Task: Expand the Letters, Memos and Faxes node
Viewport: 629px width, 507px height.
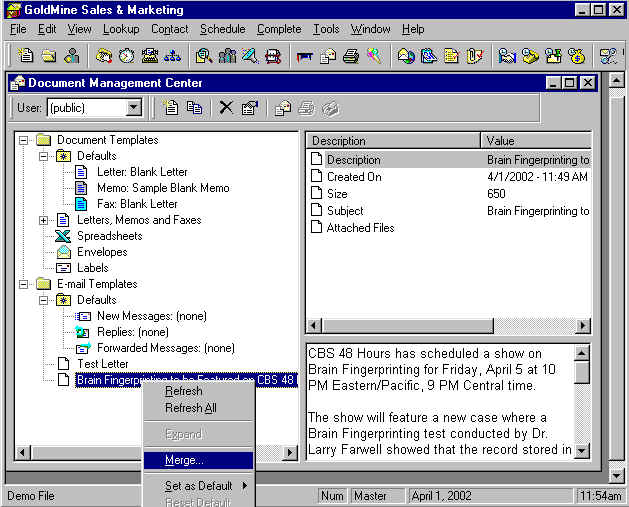Action: 43,220
